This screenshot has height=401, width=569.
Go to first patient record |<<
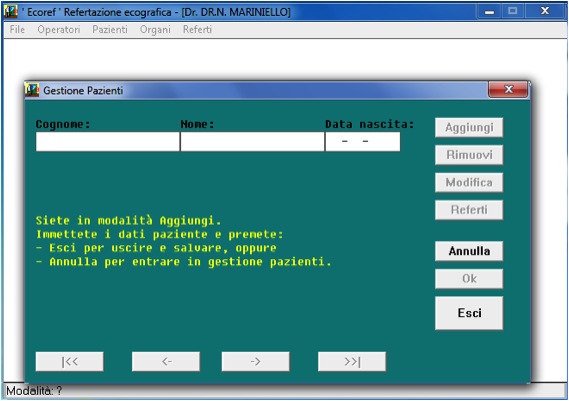click(69, 361)
